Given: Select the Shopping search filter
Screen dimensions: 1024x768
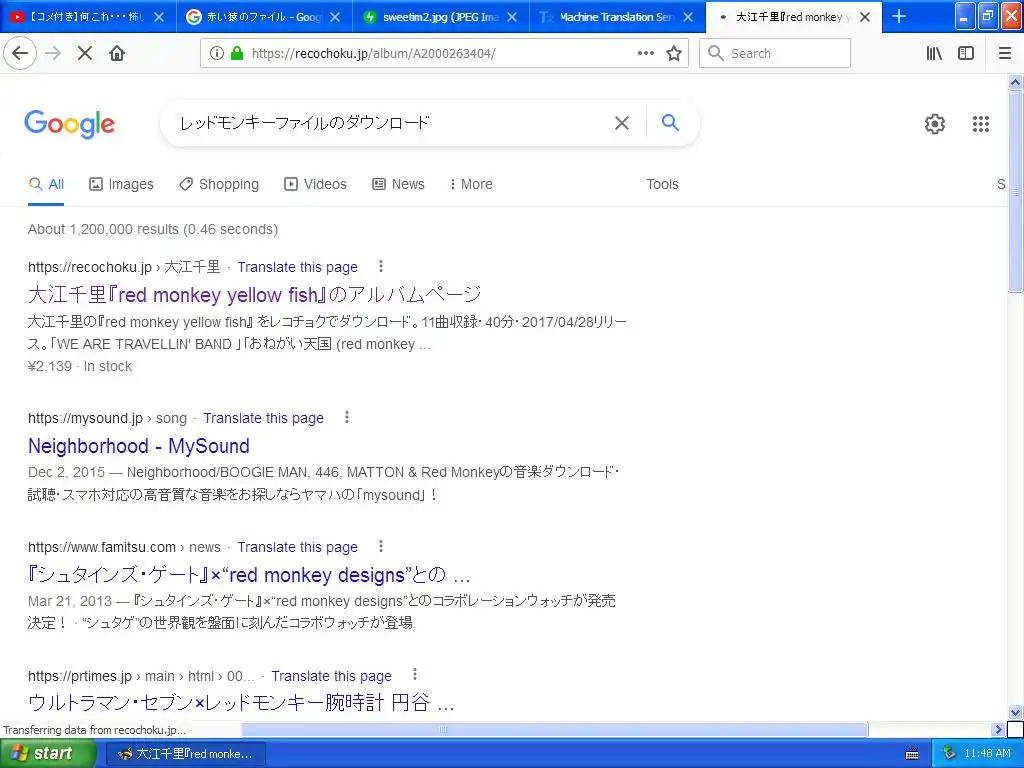Looking at the screenshot, I should [x=219, y=184].
